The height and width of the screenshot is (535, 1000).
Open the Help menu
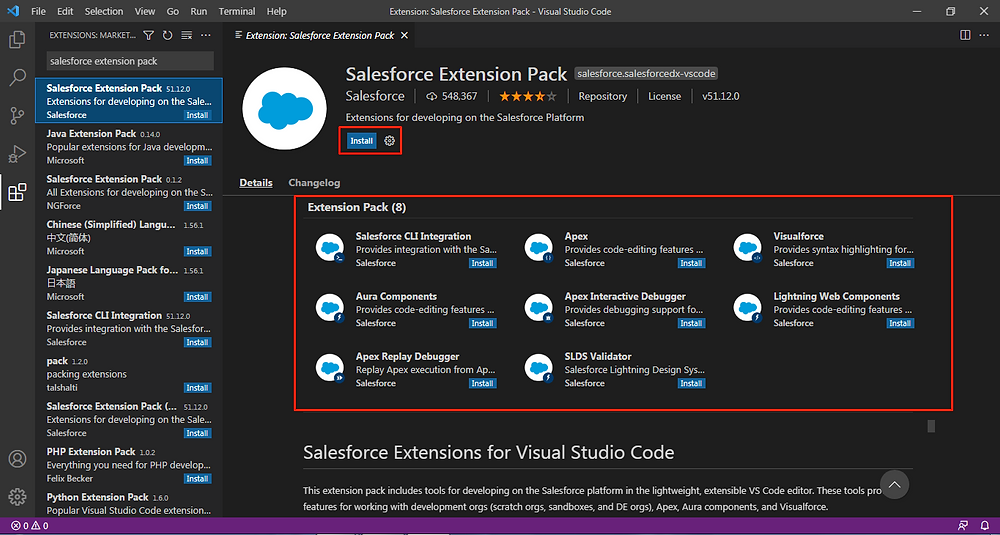click(277, 11)
